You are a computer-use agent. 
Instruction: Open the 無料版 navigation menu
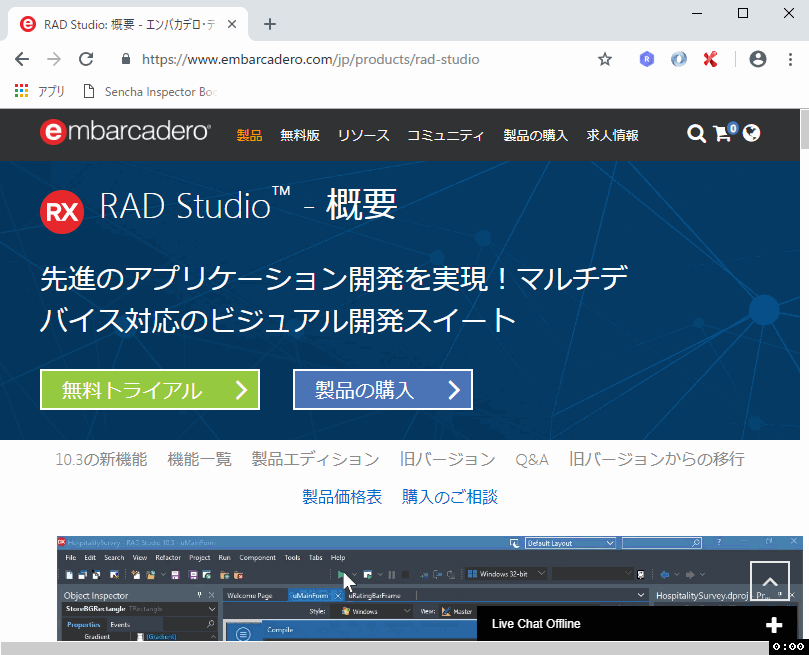299,135
